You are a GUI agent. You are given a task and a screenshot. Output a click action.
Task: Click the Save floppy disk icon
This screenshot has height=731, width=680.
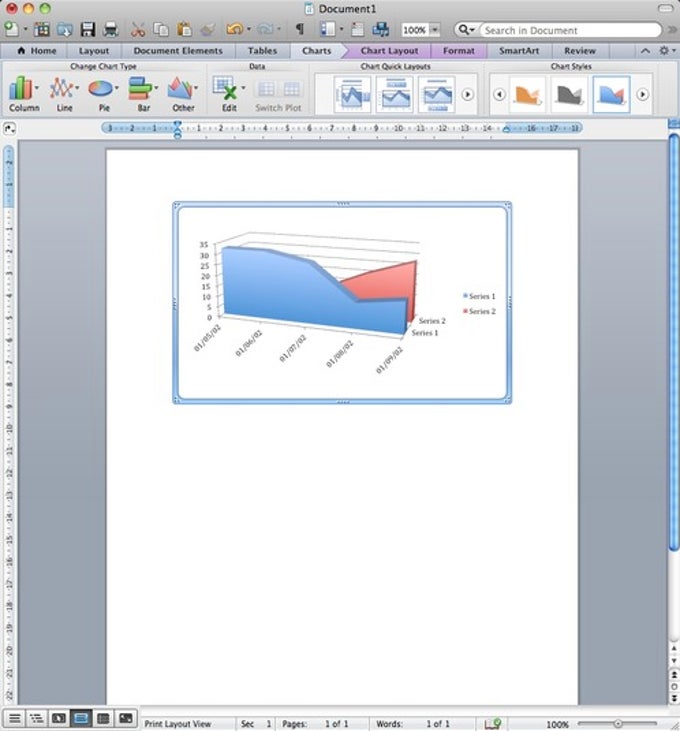[x=88, y=30]
